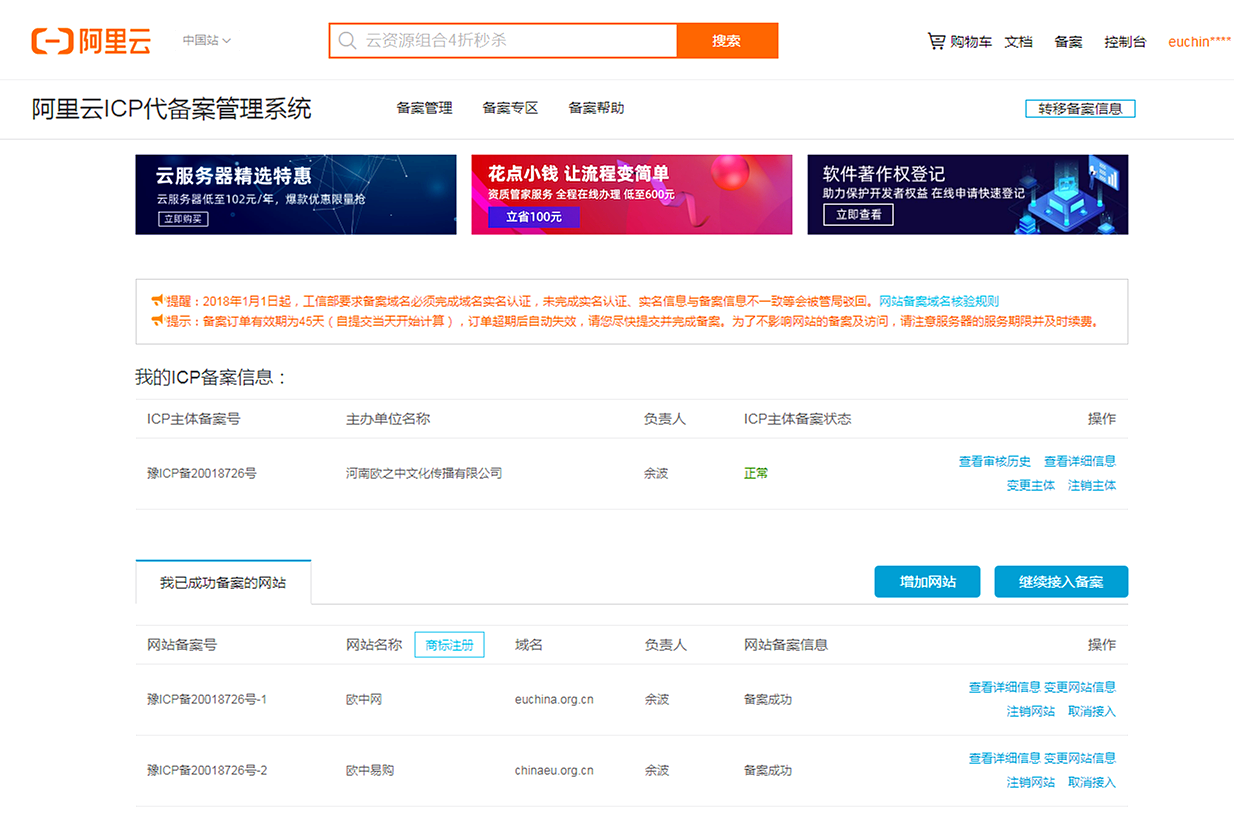Click 查看详细信息 for chinaeu.org.cn
Image resolution: width=1234 pixels, height=831 pixels.
tap(1004, 758)
